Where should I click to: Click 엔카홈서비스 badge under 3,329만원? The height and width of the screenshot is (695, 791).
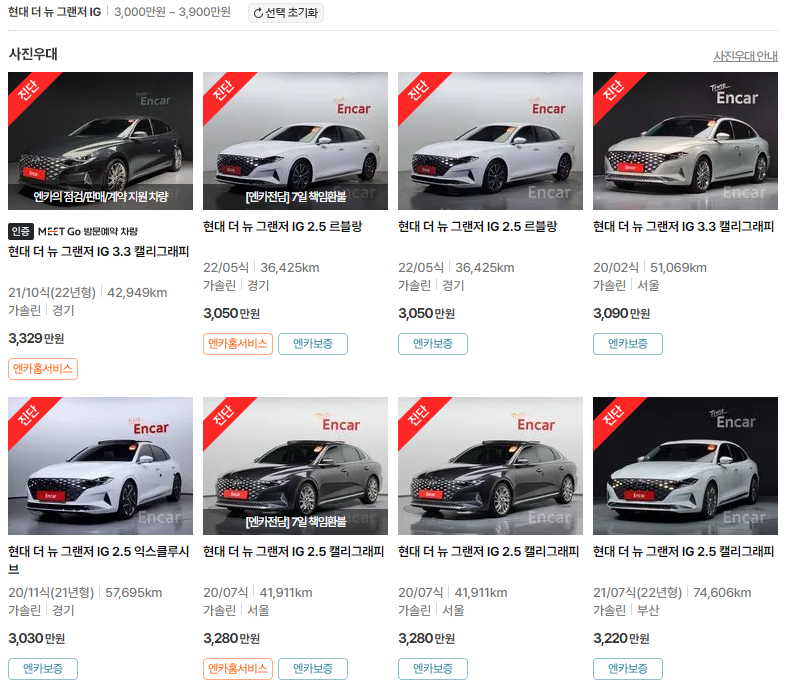[x=43, y=369]
